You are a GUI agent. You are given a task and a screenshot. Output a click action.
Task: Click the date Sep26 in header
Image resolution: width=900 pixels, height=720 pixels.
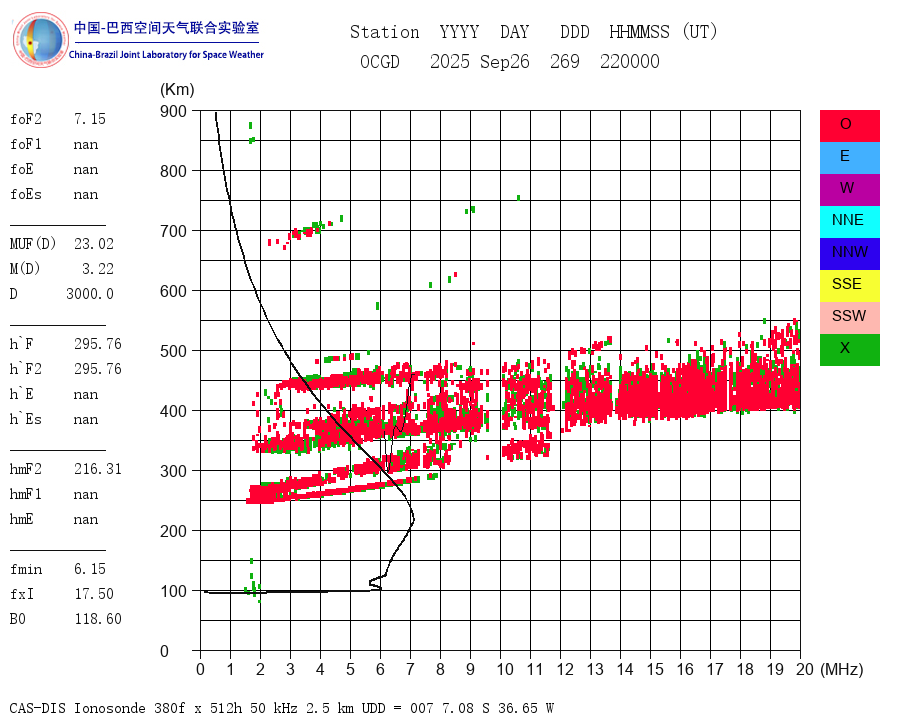tap(505, 61)
